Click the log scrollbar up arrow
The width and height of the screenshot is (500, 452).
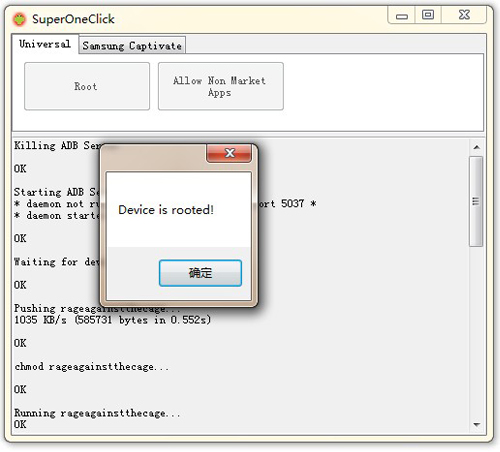pos(477,147)
